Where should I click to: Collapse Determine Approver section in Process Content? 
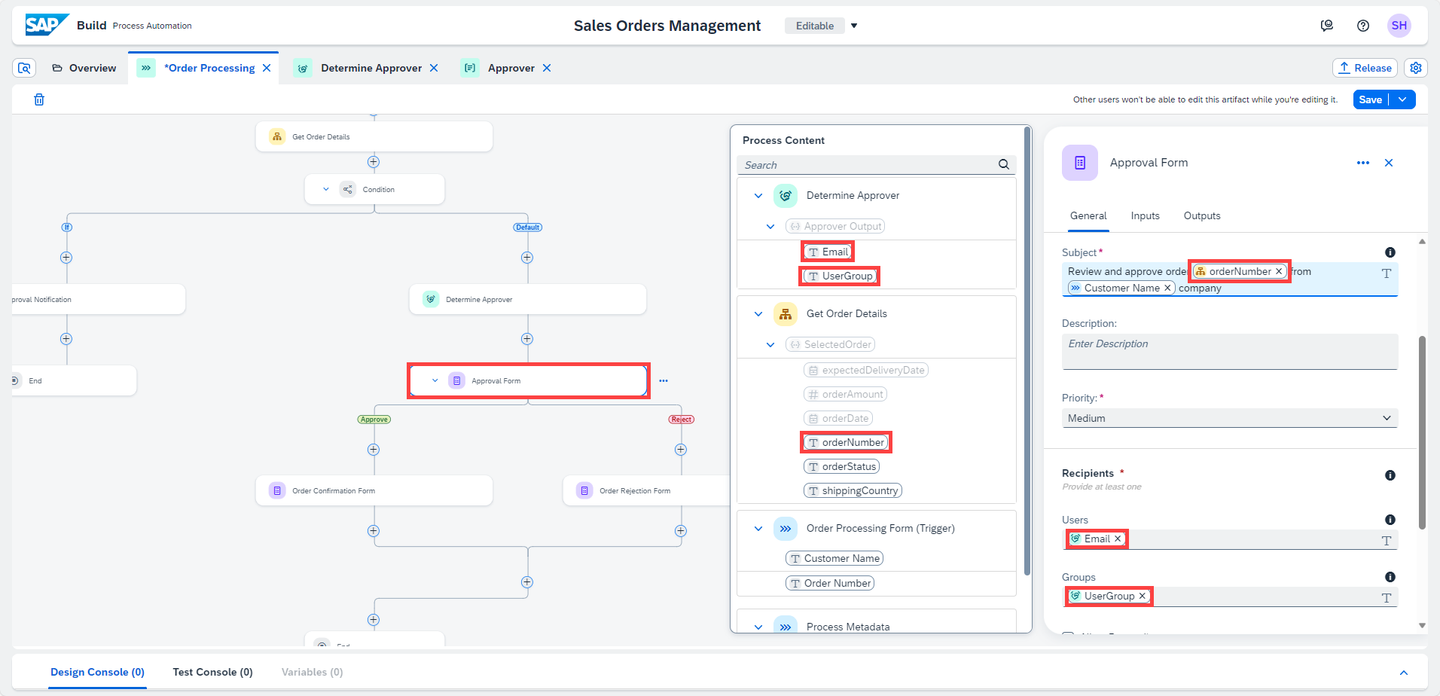(759, 196)
